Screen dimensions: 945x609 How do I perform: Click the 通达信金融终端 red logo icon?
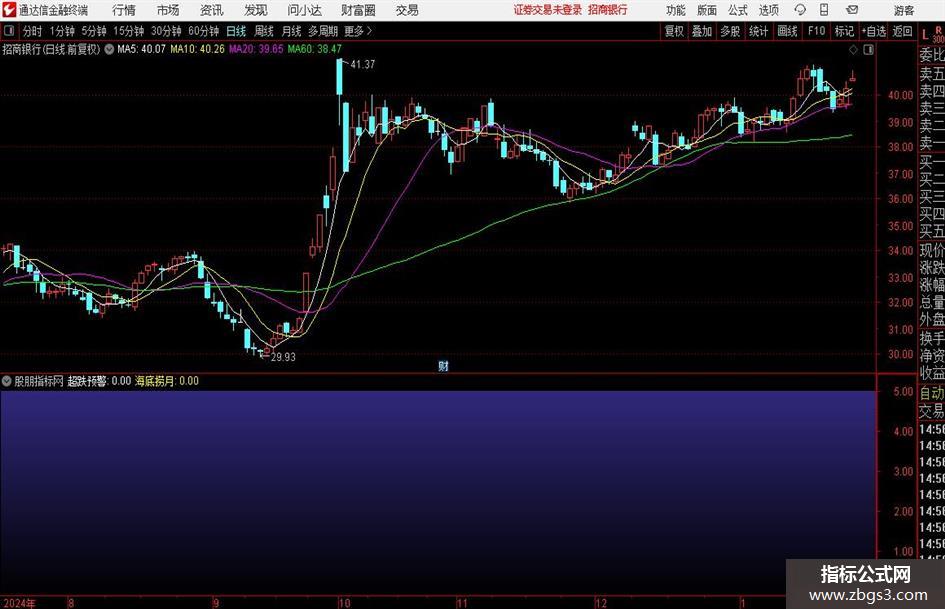coord(9,10)
